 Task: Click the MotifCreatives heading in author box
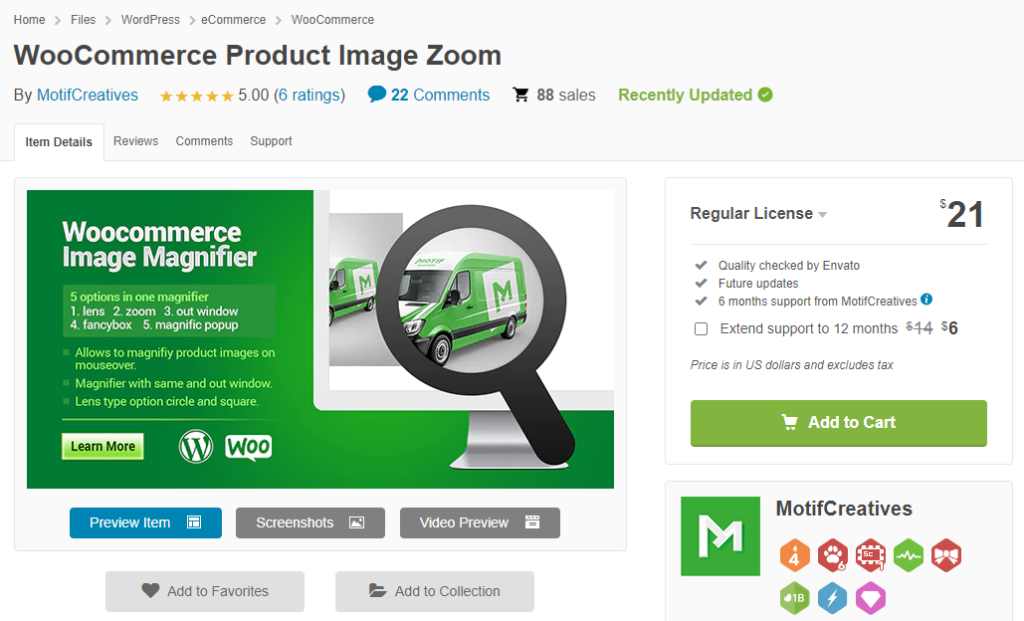tap(844, 509)
